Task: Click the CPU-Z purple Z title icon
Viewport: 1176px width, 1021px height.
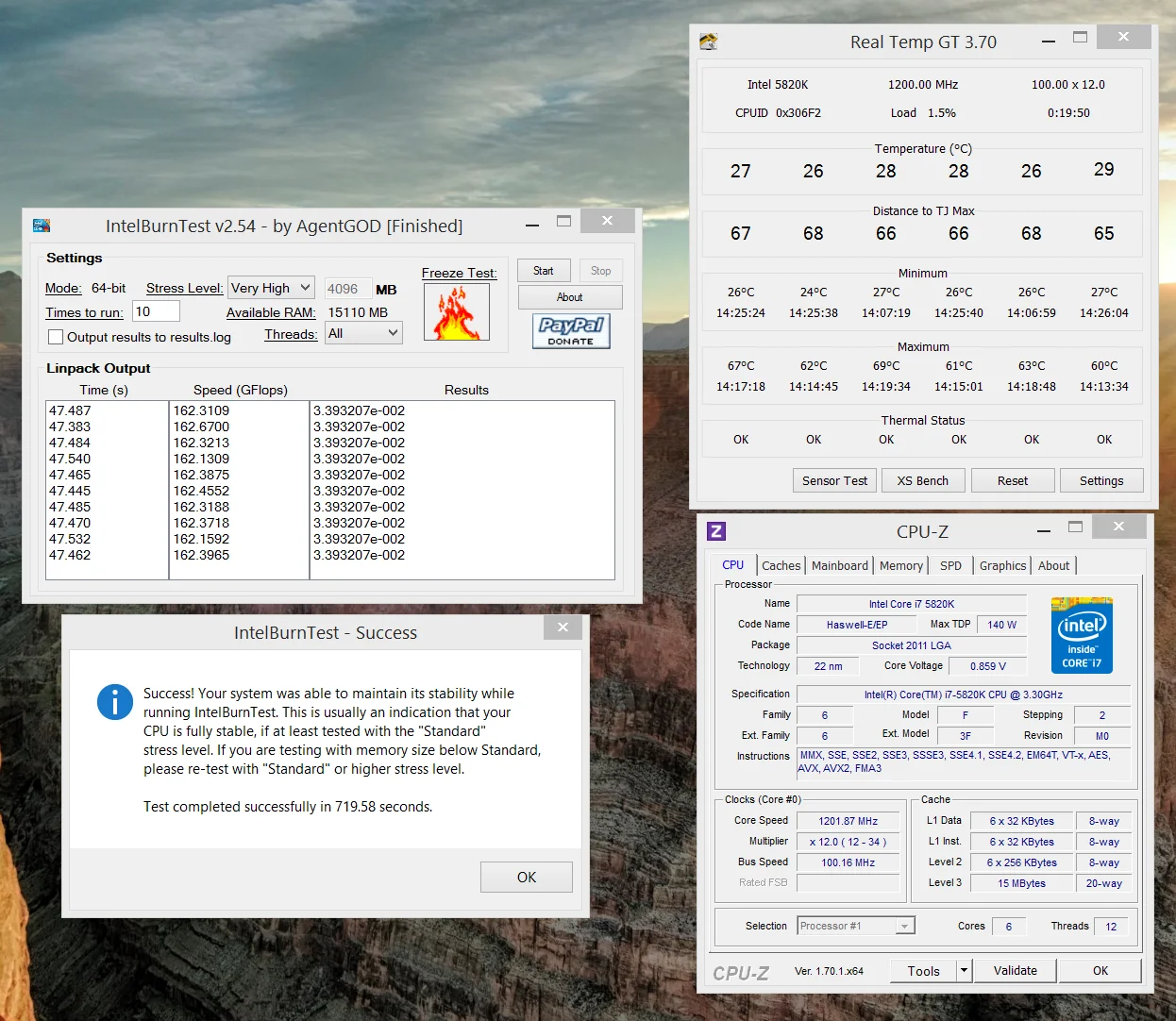Action: (x=716, y=531)
